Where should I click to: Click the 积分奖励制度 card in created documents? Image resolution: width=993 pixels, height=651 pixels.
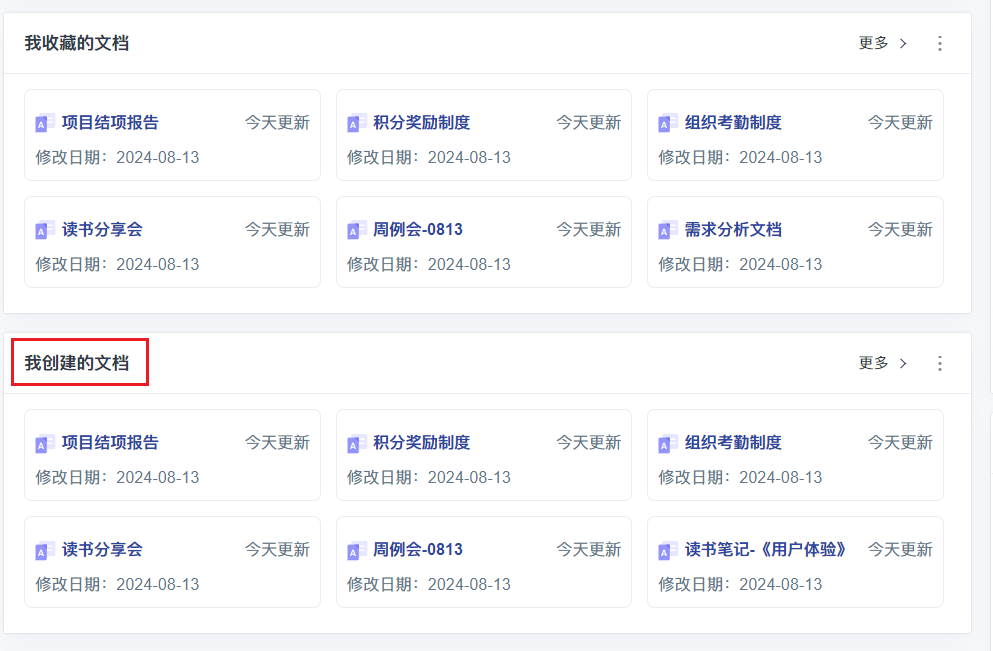[x=483, y=455]
